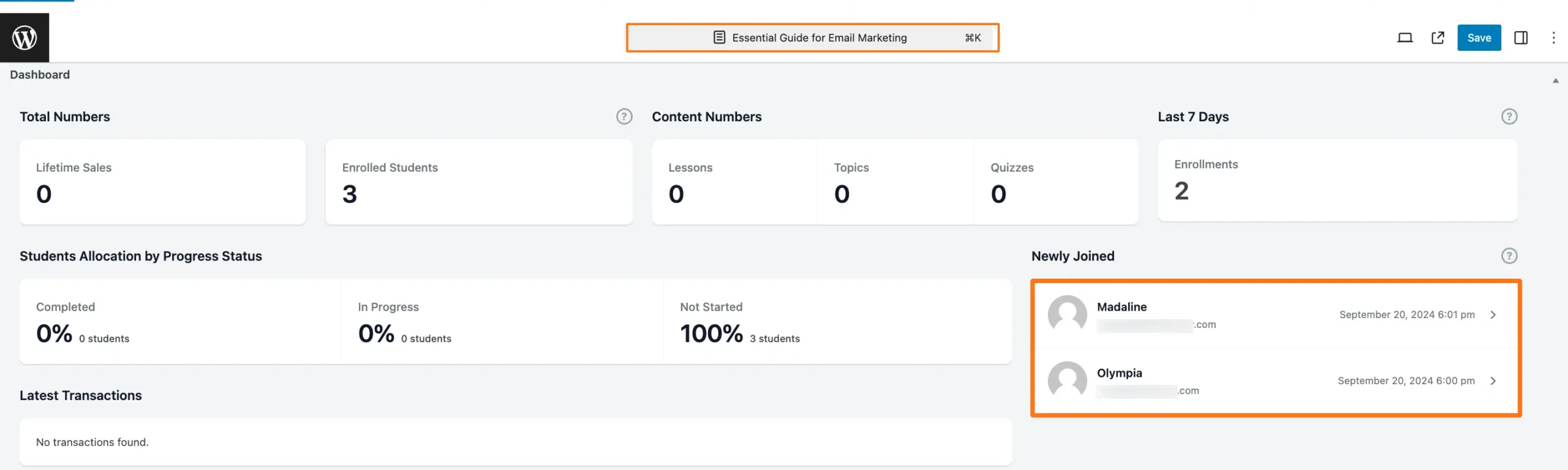Open device preview via laptop icon
1568x470 pixels.
[x=1404, y=38]
